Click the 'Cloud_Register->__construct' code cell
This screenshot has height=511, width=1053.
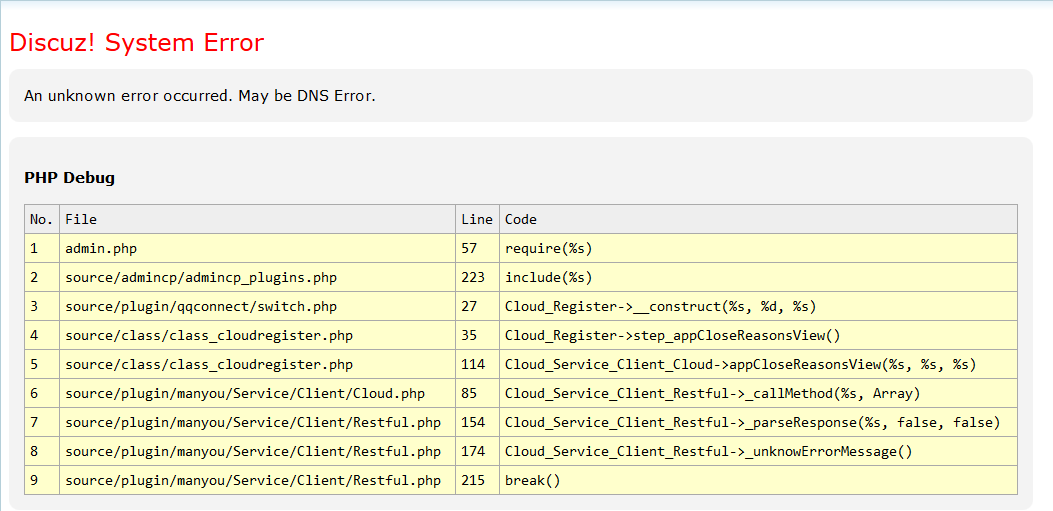click(758, 307)
